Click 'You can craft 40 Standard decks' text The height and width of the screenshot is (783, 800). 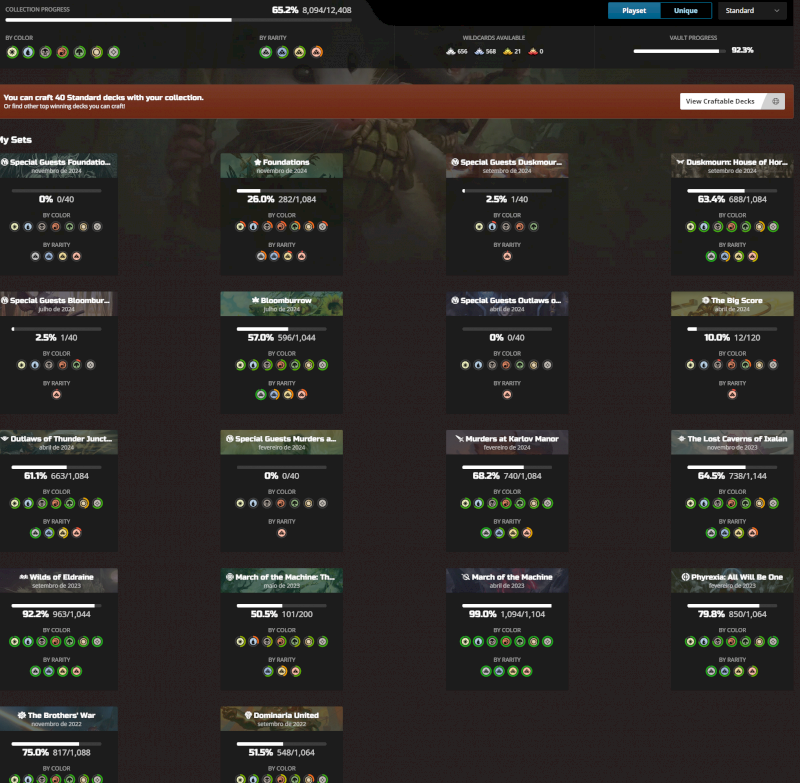104,97
